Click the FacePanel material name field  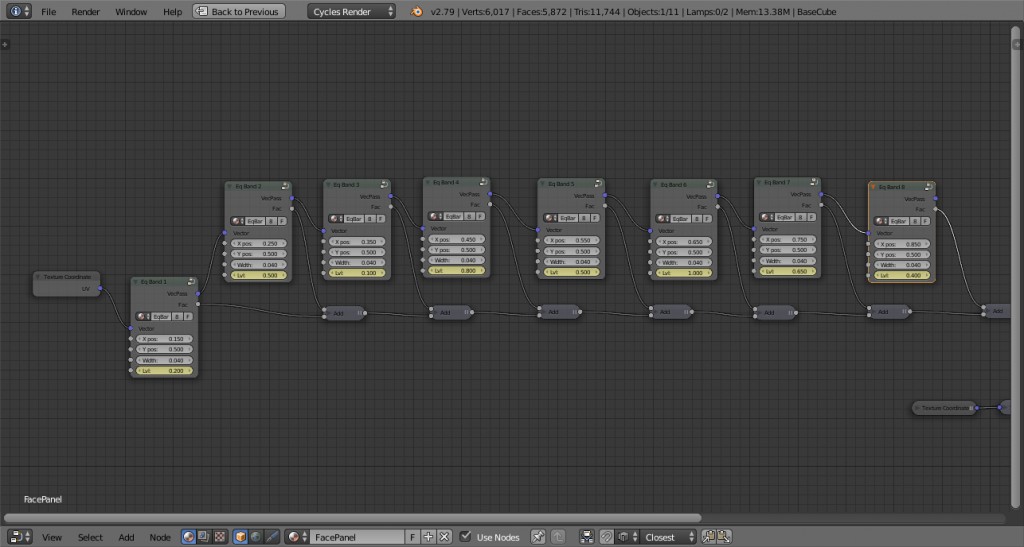click(x=357, y=537)
